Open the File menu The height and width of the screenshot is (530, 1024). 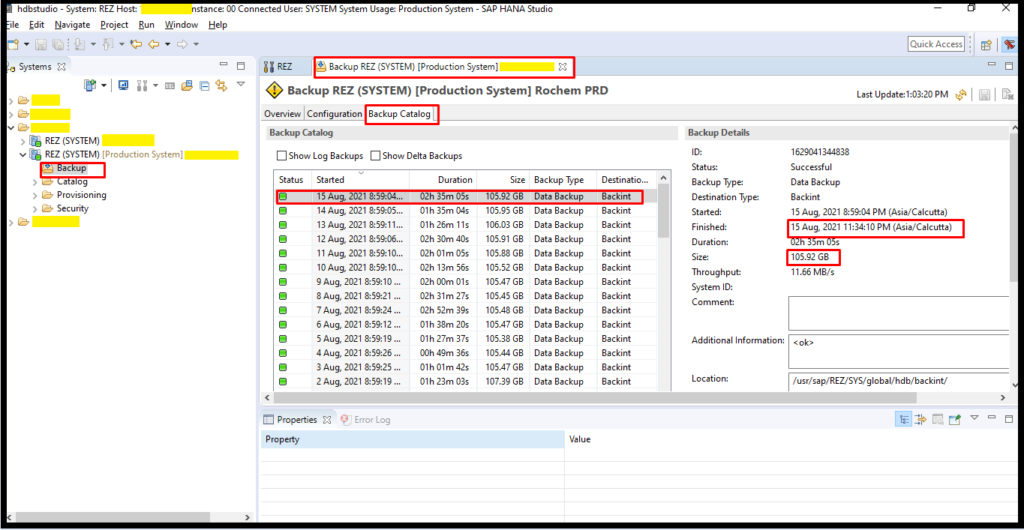(14, 25)
